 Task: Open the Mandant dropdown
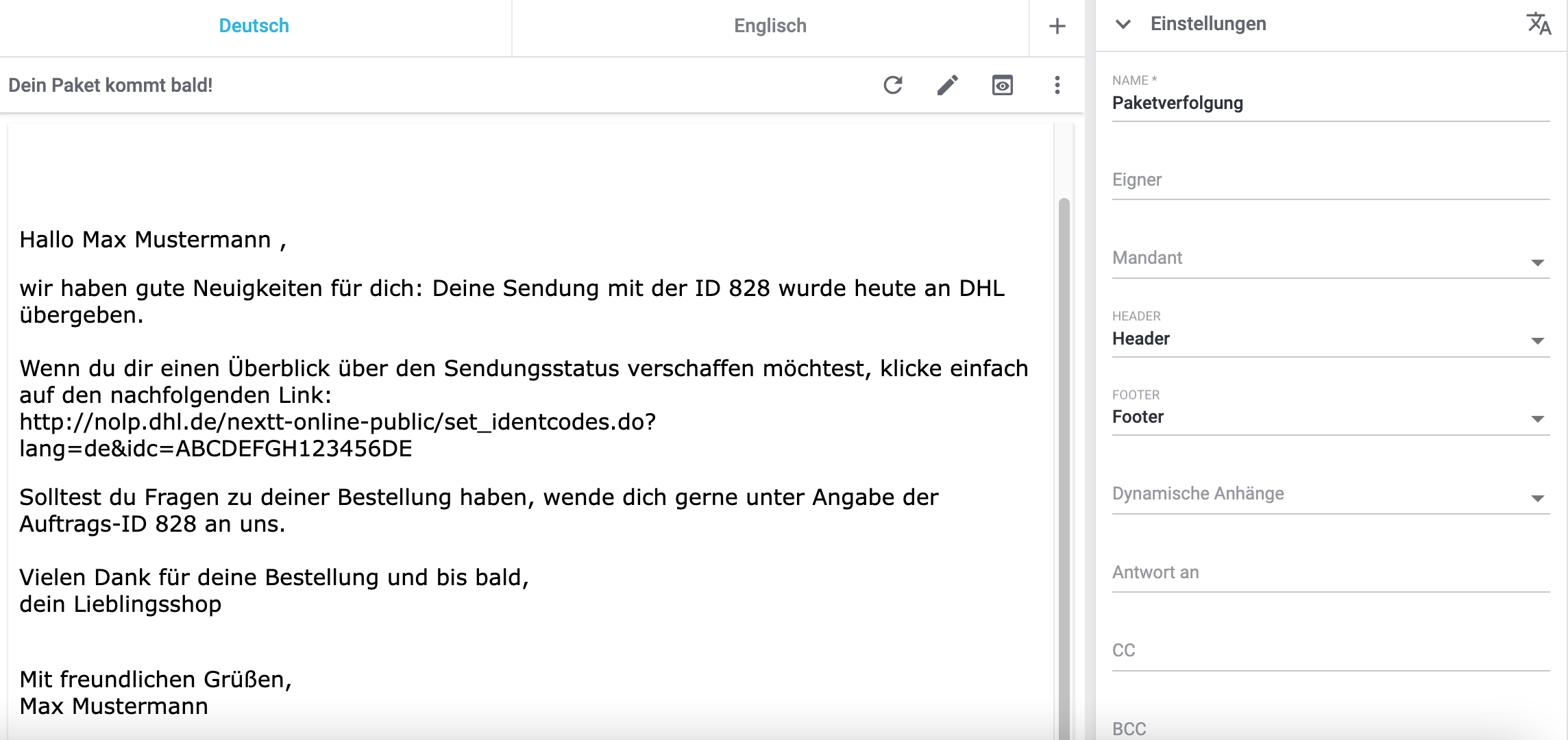tap(1330, 259)
